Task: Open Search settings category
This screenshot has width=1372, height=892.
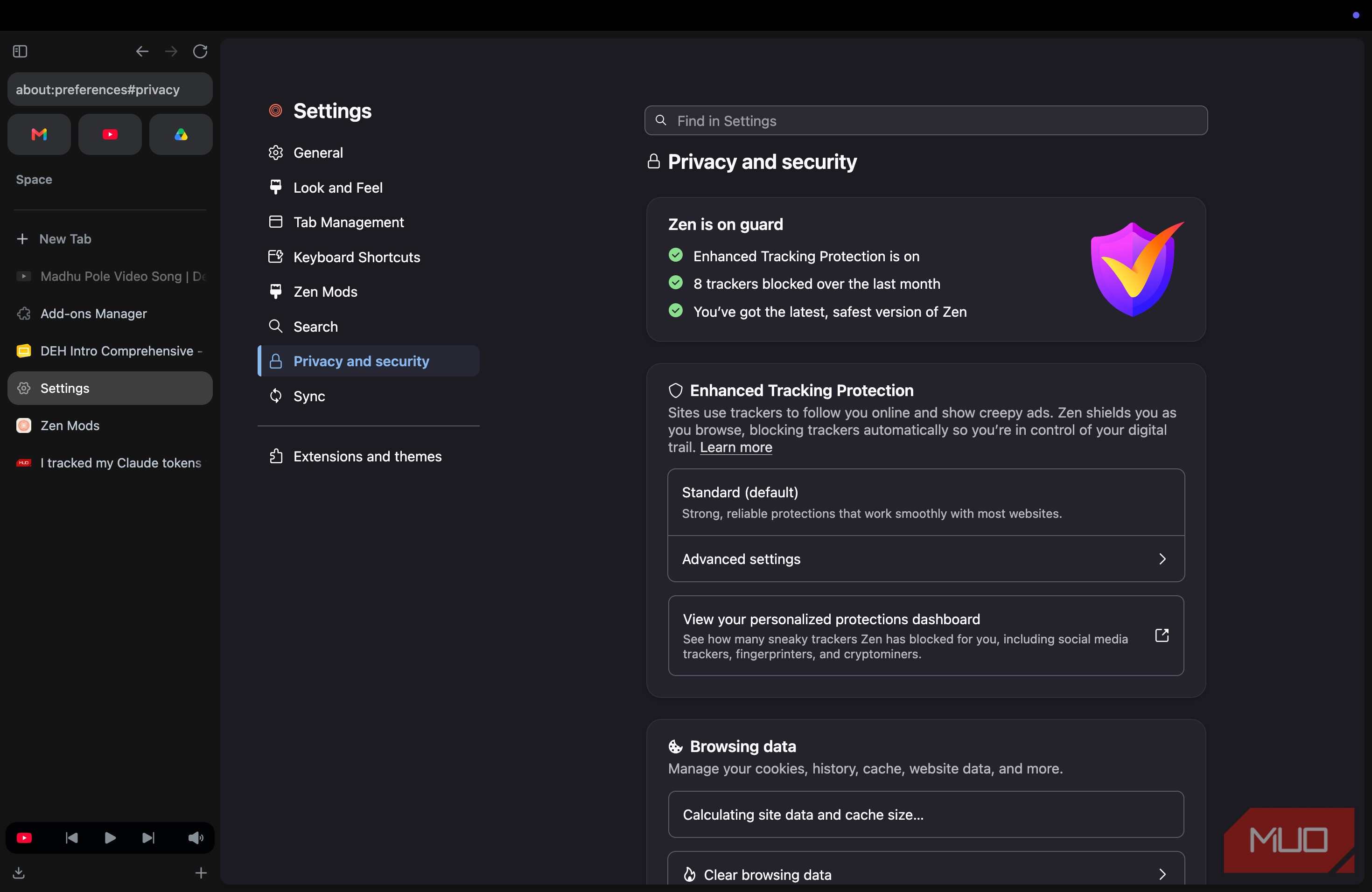Action: pyautogui.click(x=368, y=327)
